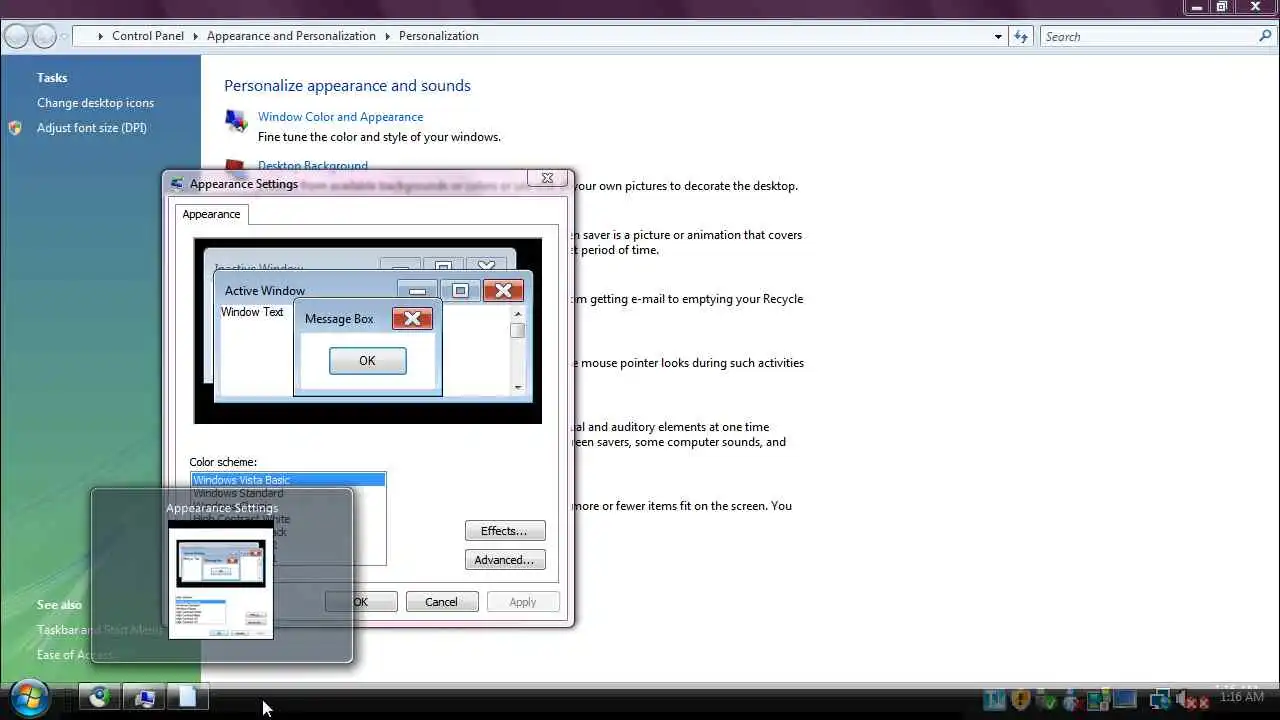
Task: Open the recent pages dropdown beside Forward
Action: pyautogui.click(x=64, y=37)
